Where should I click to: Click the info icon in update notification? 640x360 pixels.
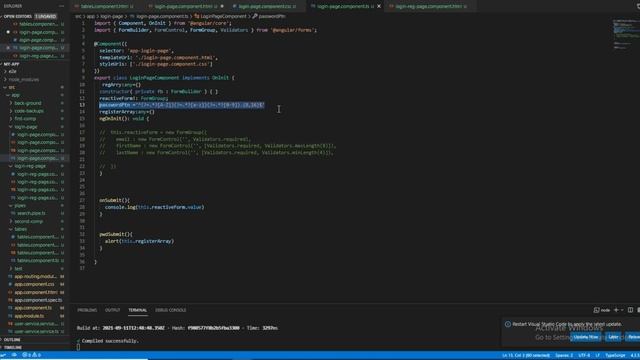point(508,324)
